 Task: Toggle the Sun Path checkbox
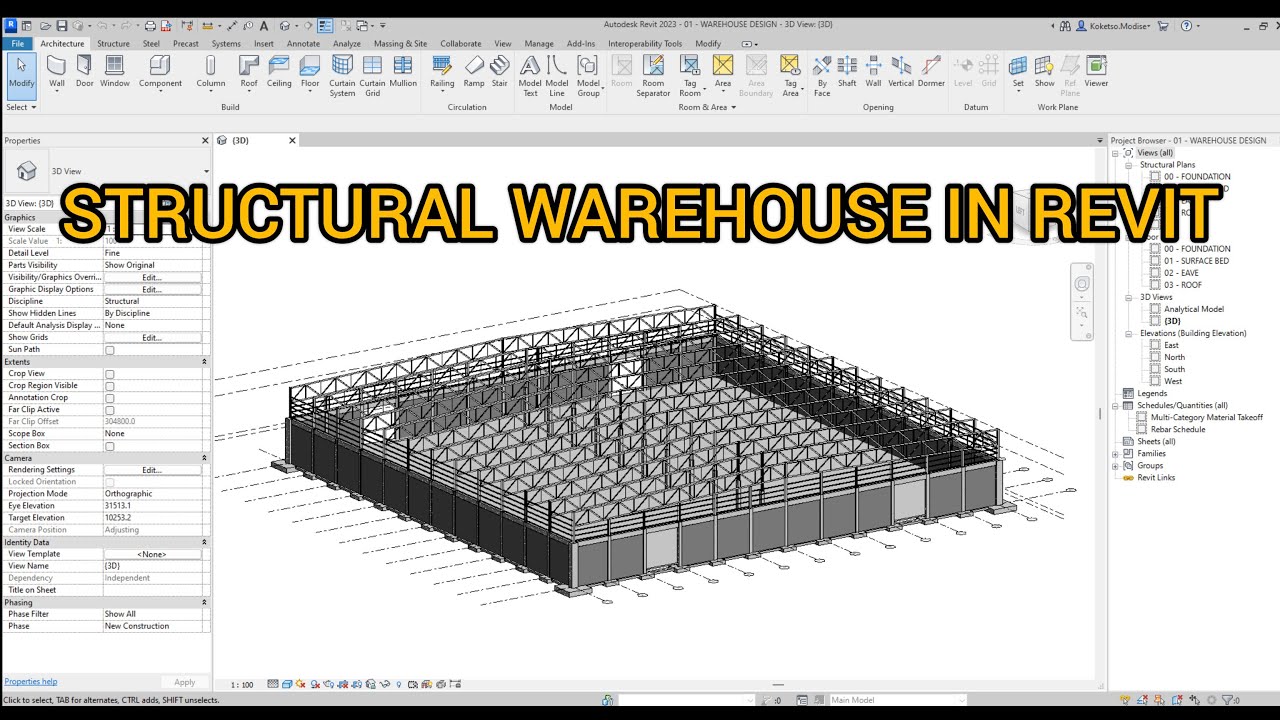point(110,350)
